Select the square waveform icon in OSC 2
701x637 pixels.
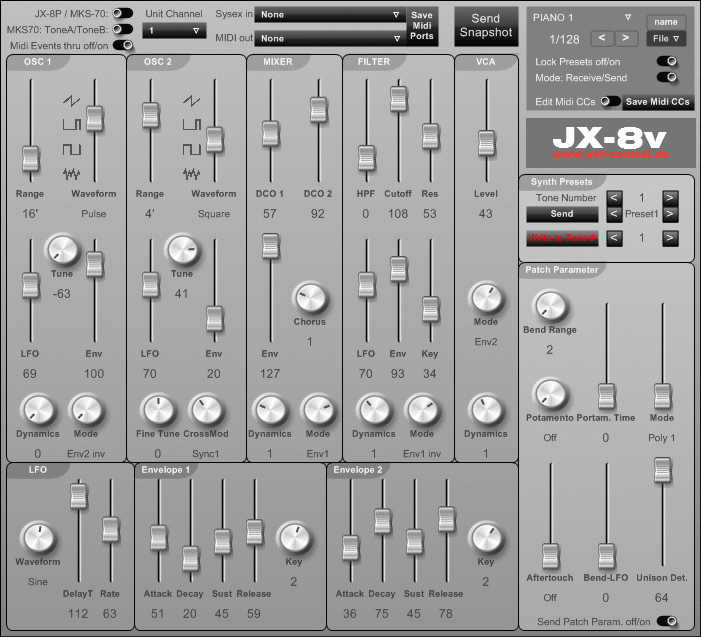191,149
